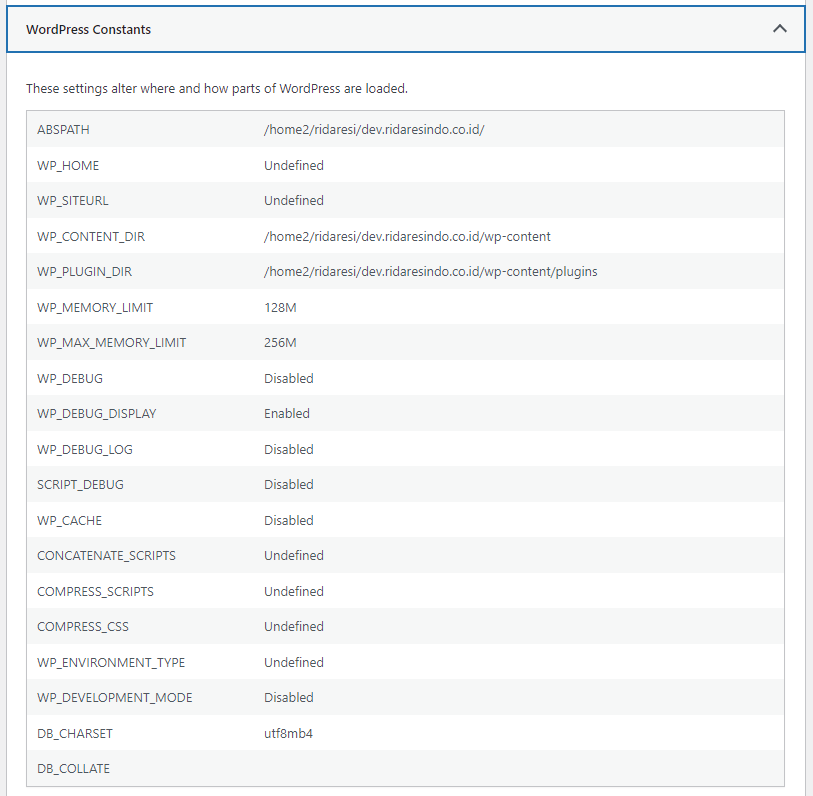The height and width of the screenshot is (796, 813).
Task: Click the WP_CACHE Disabled value
Action: [289, 521]
